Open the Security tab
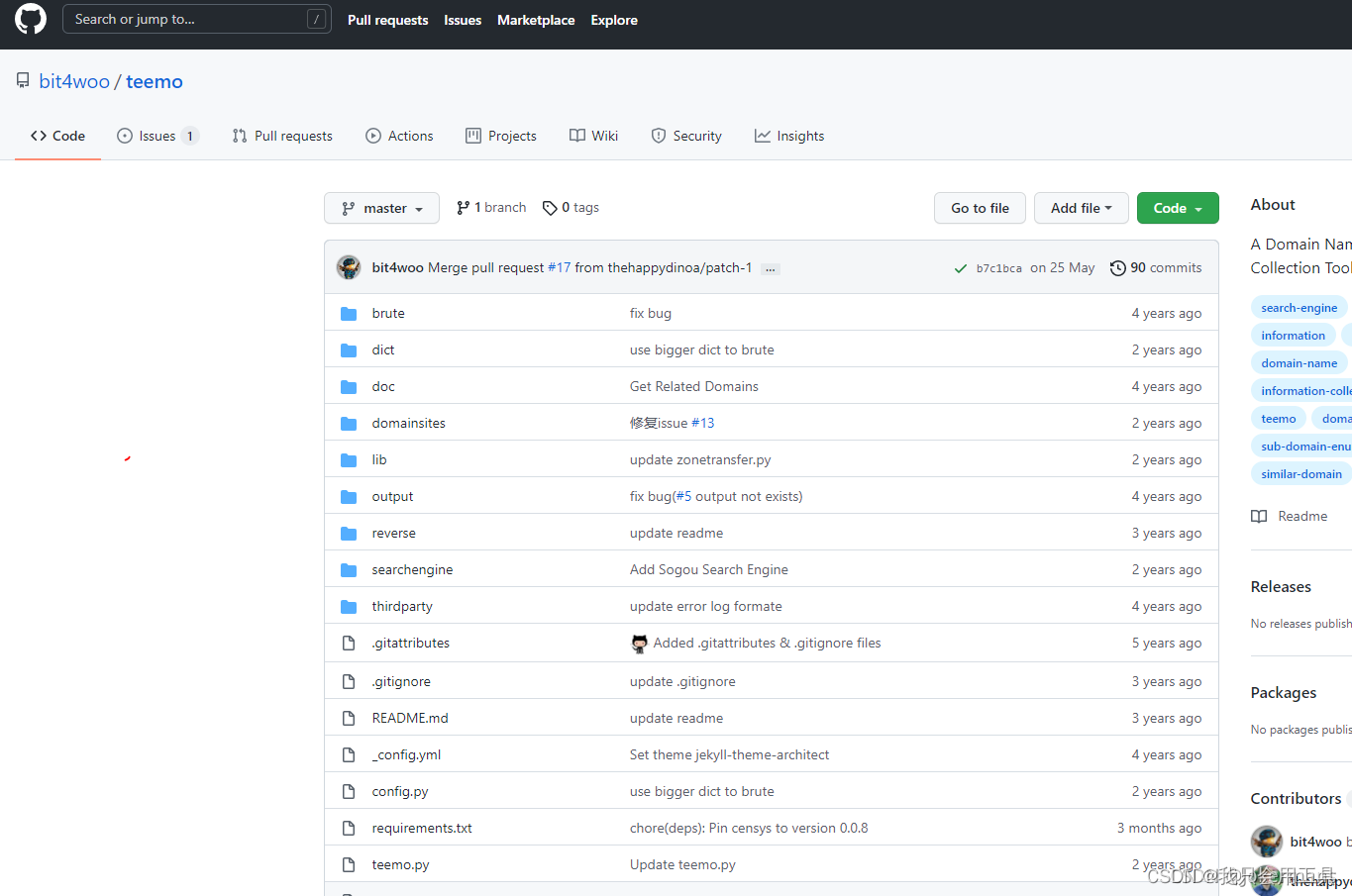Viewport: 1352px width, 896px height. point(686,136)
